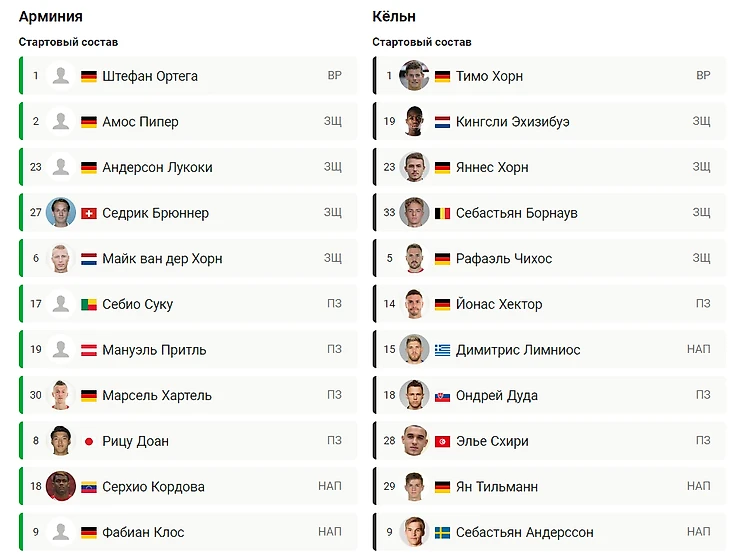Click the Belgian flag beside Себастьян Борнаув
The width and height of the screenshot is (730, 557).
click(x=442, y=213)
